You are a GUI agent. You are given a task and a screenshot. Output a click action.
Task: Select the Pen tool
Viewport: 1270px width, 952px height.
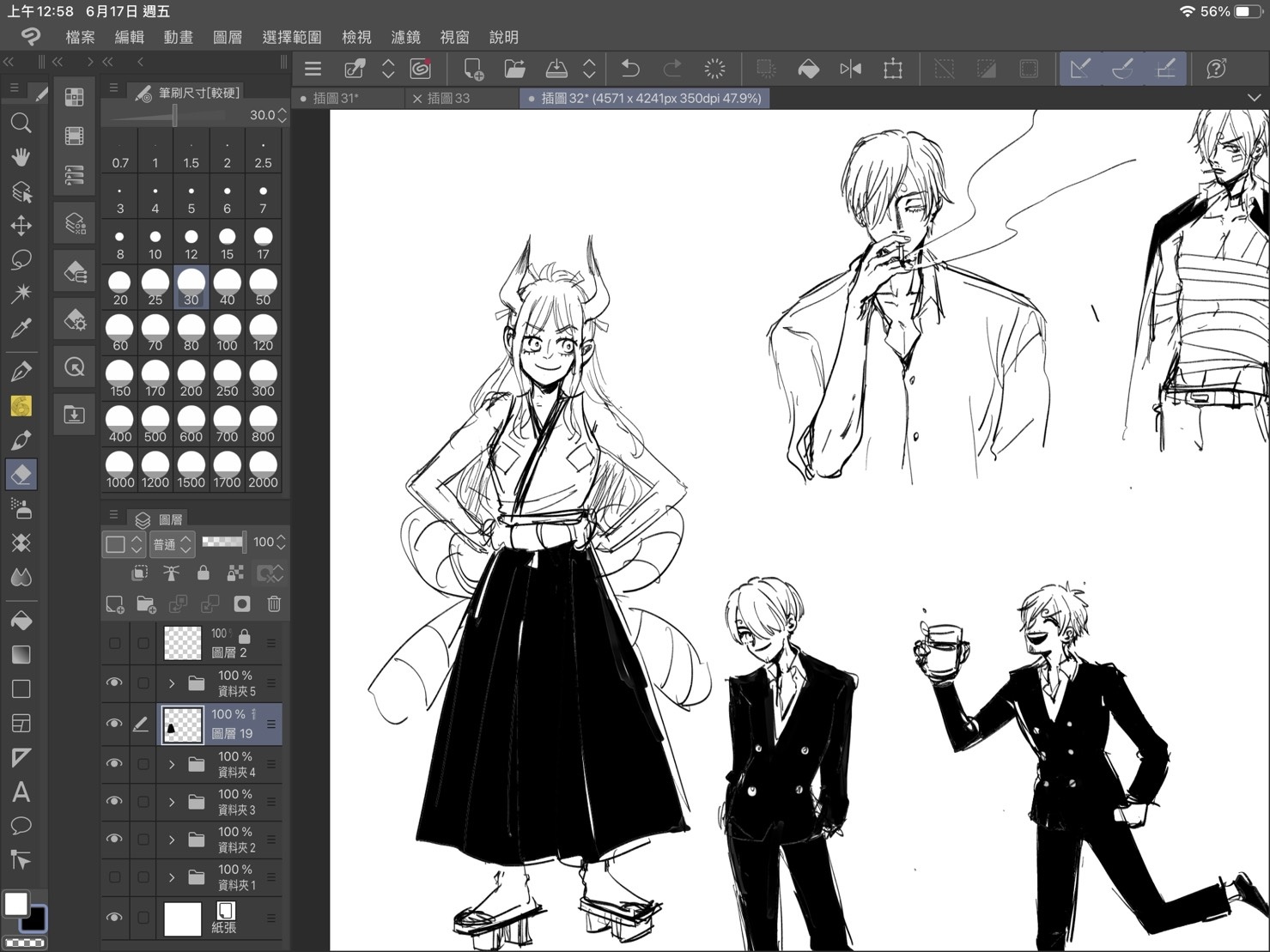(21, 372)
